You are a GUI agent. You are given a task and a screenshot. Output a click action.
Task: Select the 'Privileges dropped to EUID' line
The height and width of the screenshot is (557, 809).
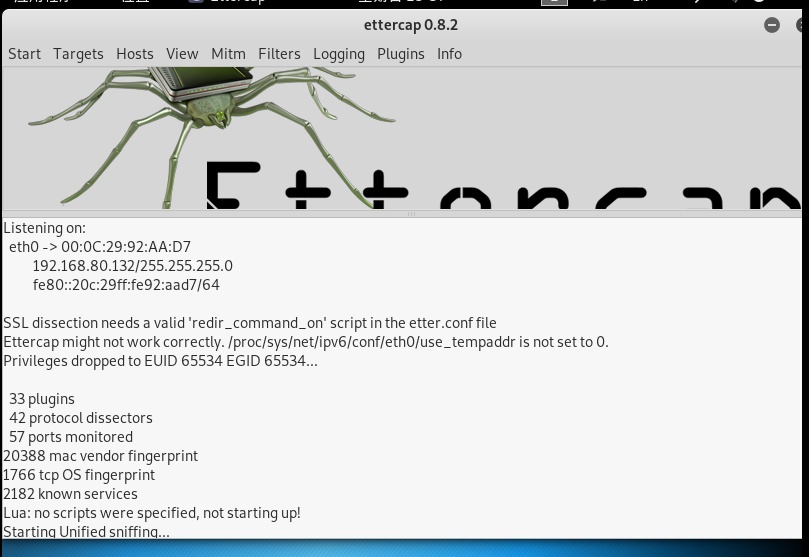tap(160, 361)
